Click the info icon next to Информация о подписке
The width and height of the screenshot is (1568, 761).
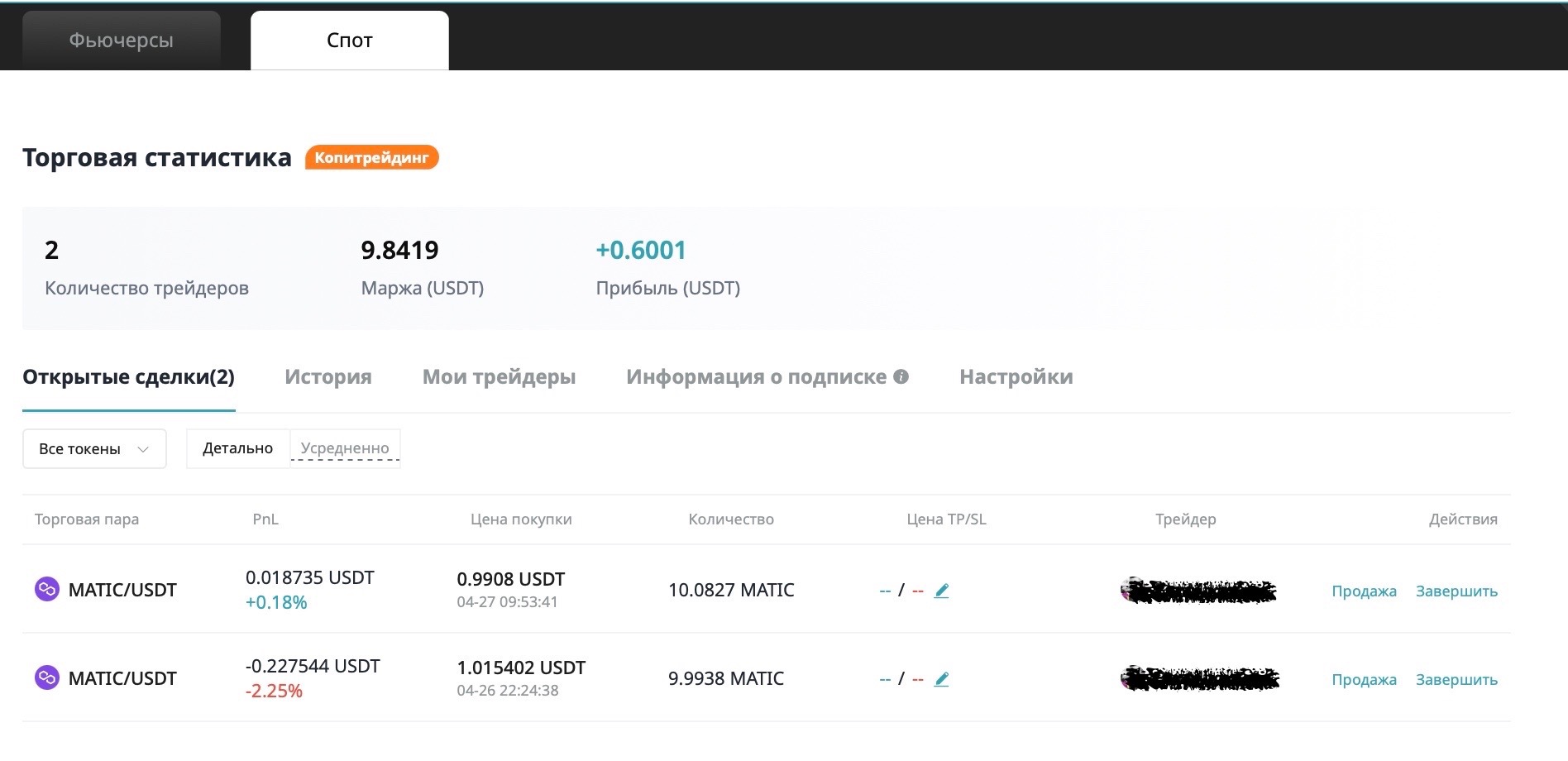point(901,376)
